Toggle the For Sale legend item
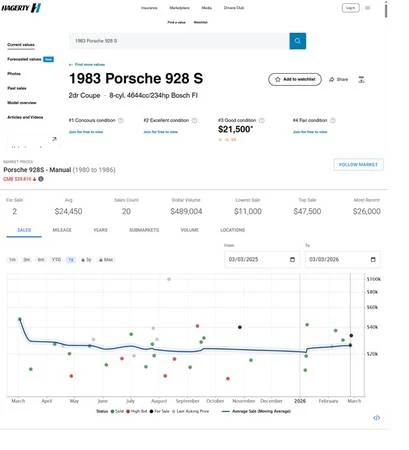 [159, 411]
